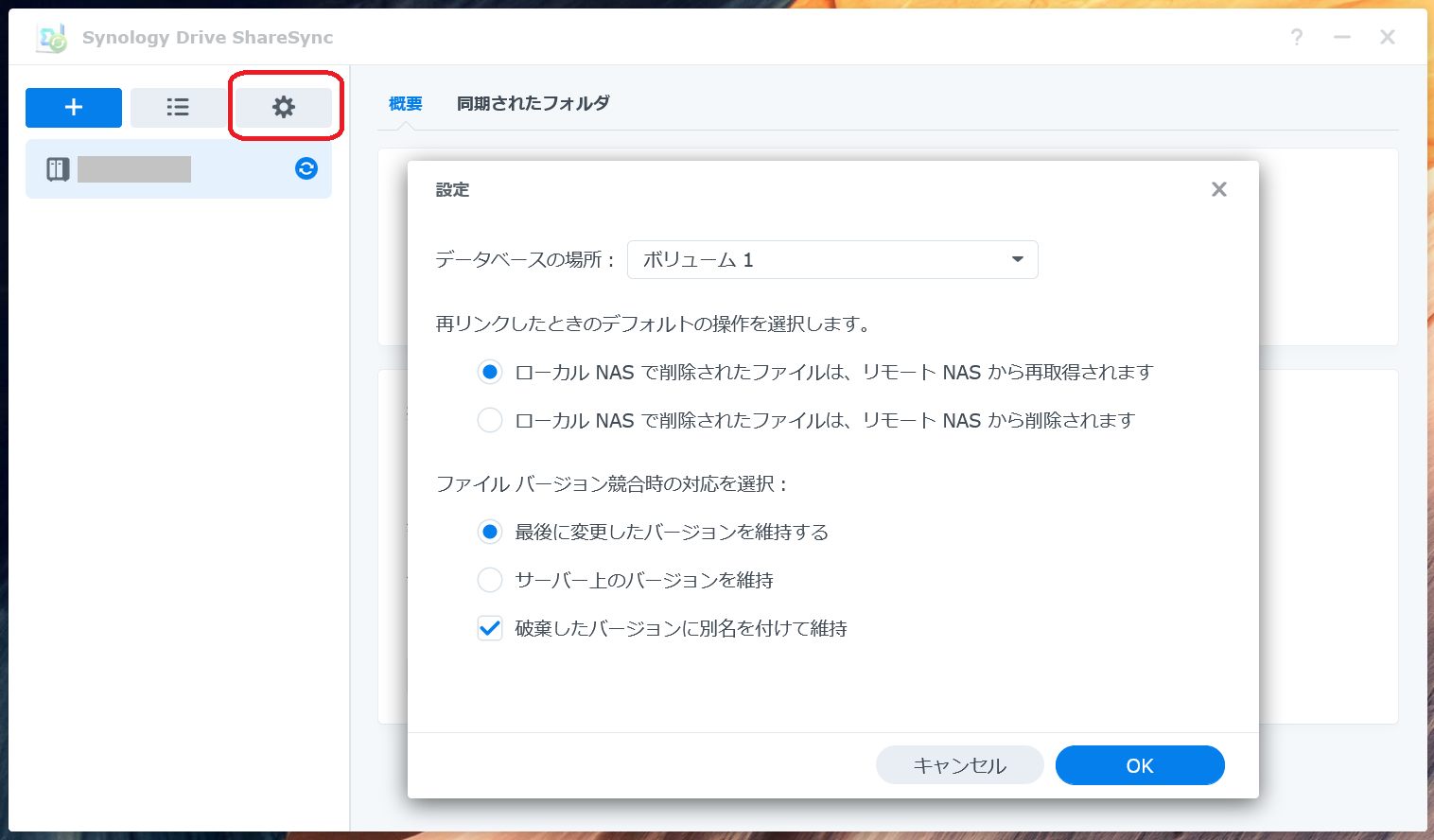This screenshot has width=1434, height=840.
Task: Click the blue circular sync status icon
Action: pos(305,168)
